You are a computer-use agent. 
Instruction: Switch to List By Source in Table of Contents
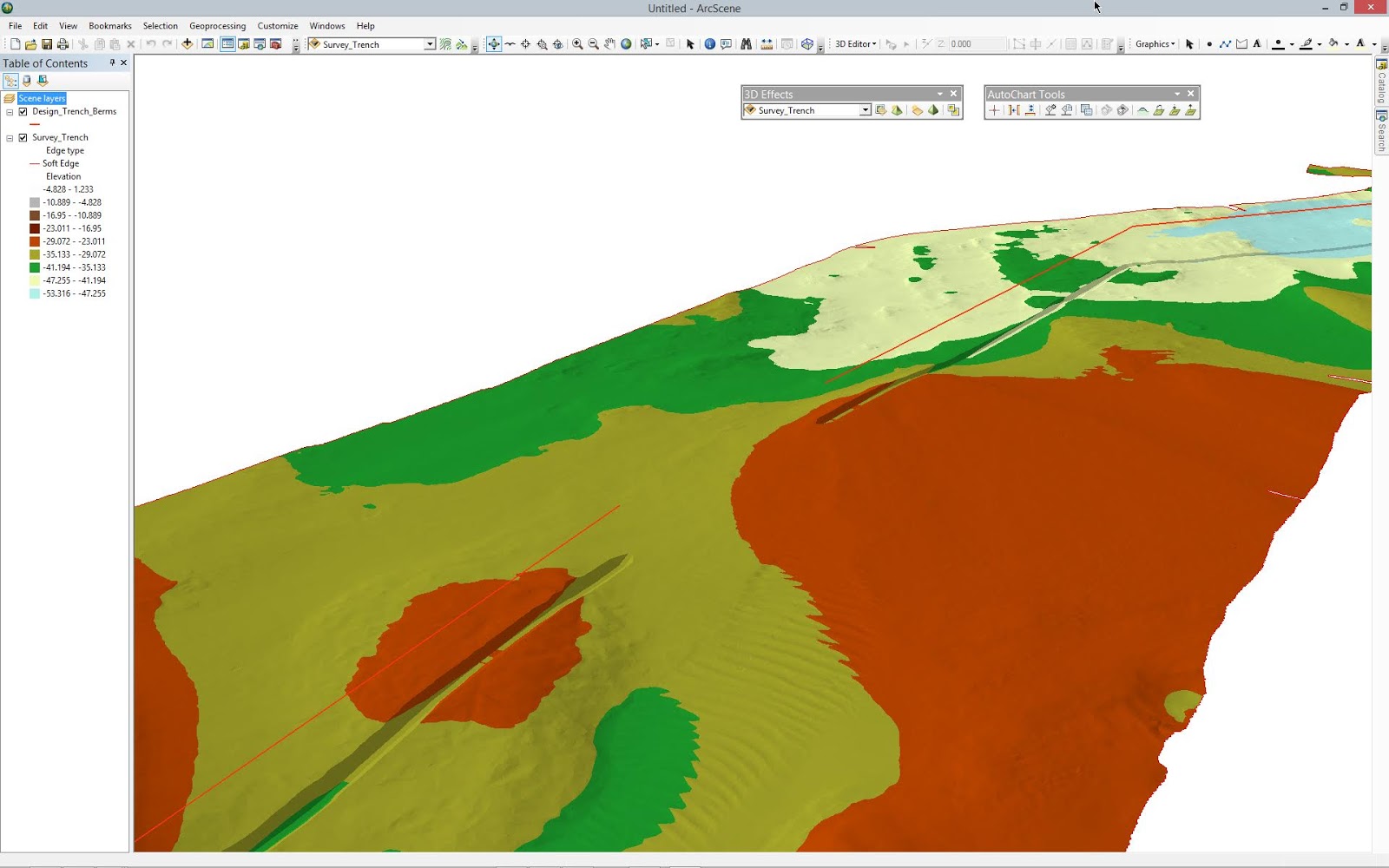[26, 80]
